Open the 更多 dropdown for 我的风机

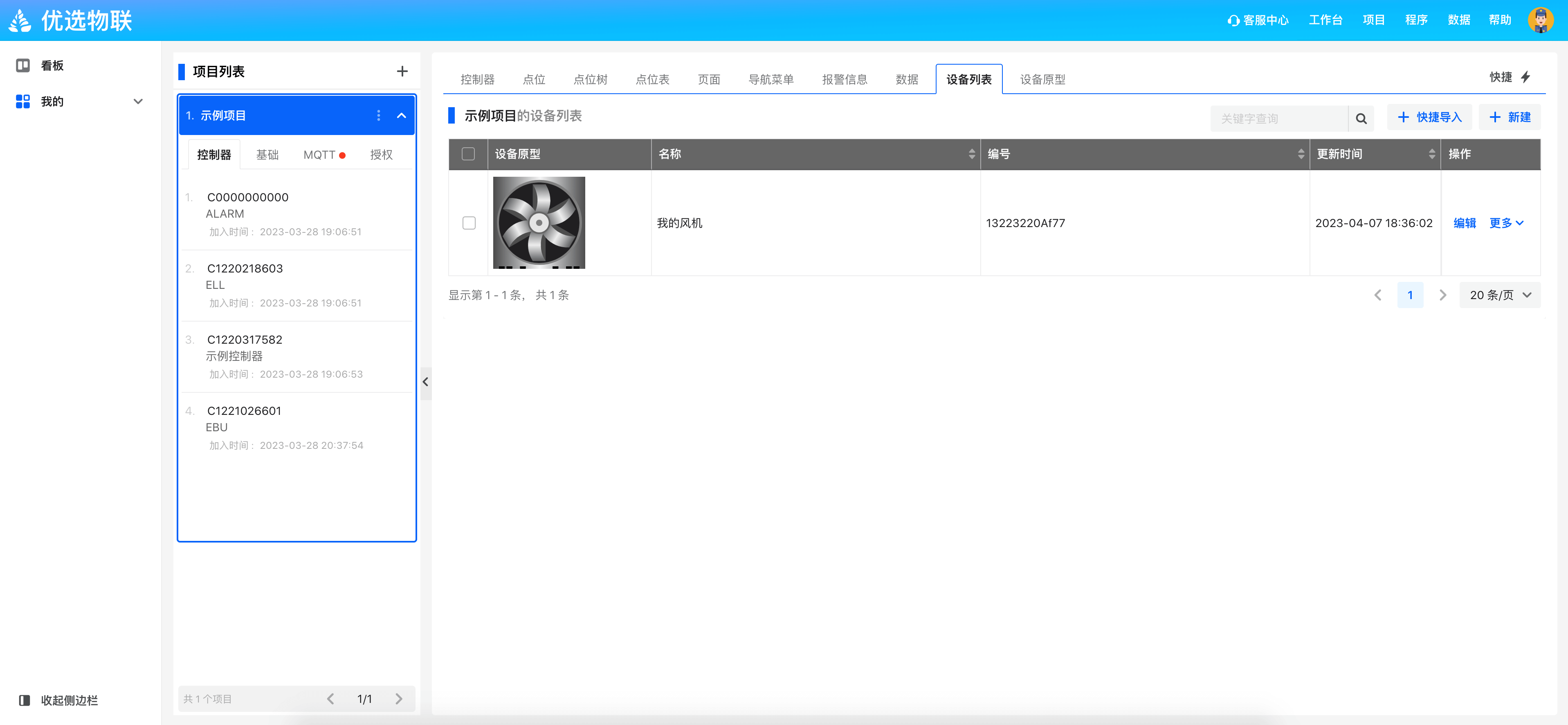pyautogui.click(x=1507, y=223)
